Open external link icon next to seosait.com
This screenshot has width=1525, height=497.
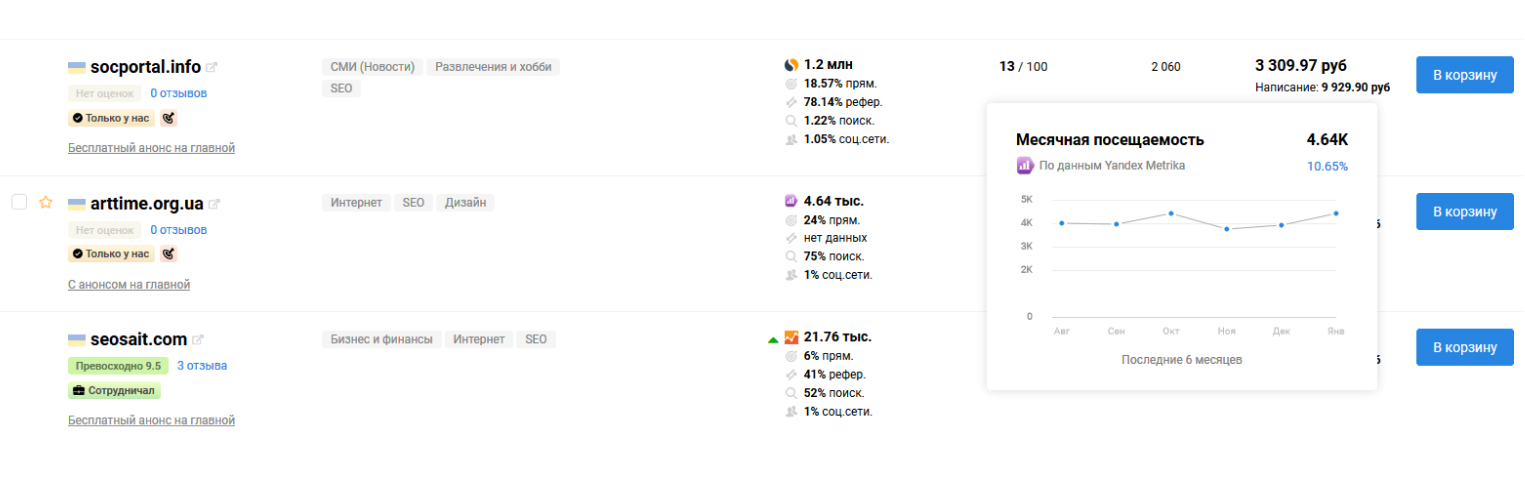tap(198, 340)
